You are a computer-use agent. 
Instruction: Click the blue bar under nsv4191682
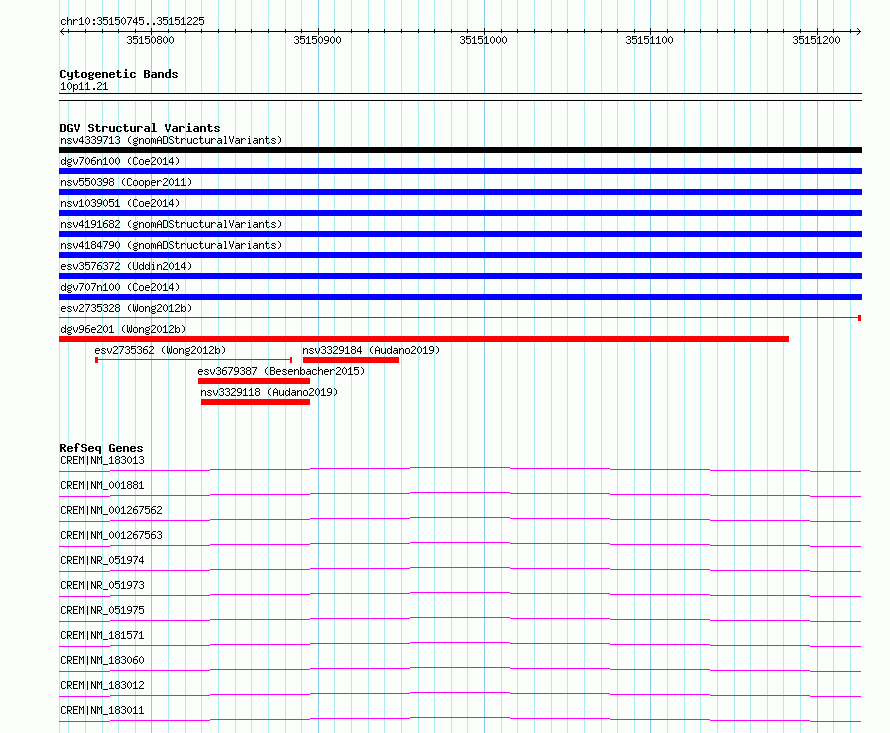[x=460, y=234]
